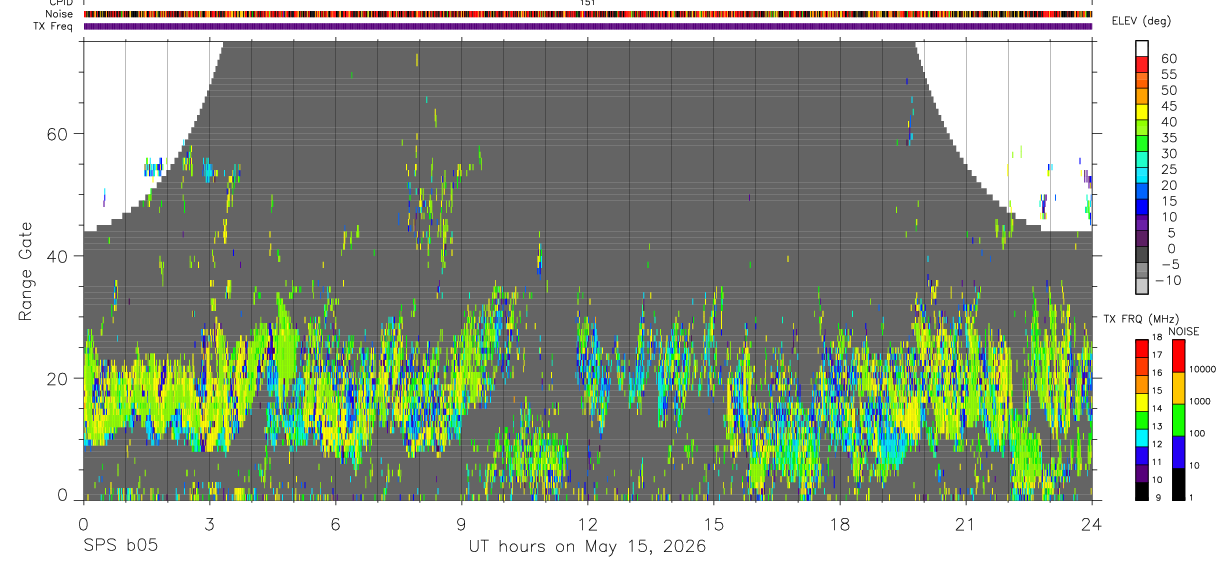Click the SPS b05 label
Screen dimensions: 1228x567
tap(120, 547)
